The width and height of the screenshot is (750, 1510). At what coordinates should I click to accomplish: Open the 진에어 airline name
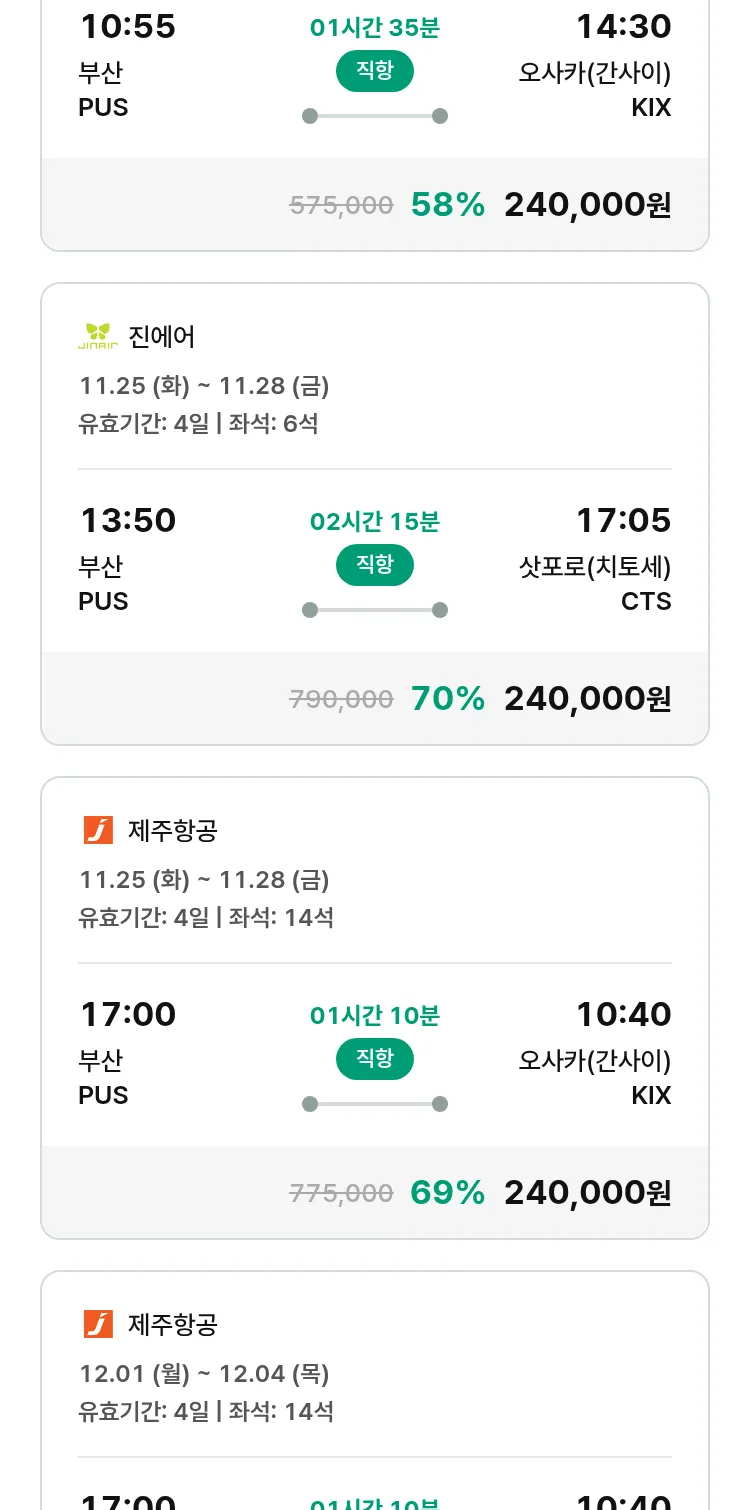(x=162, y=337)
